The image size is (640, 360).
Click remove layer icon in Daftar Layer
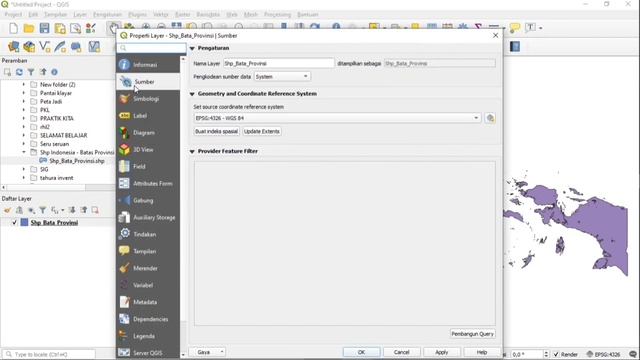pos(95,210)
